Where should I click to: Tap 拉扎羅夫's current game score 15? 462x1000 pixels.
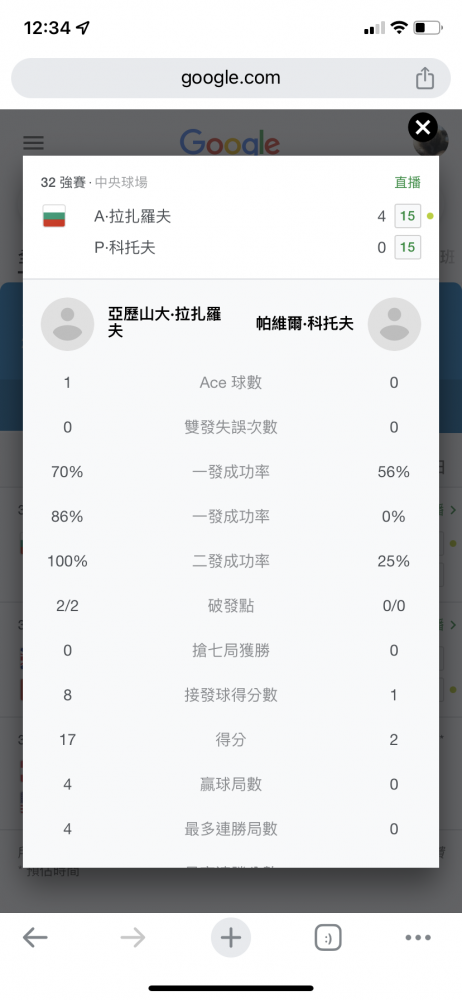coord(407,216)
